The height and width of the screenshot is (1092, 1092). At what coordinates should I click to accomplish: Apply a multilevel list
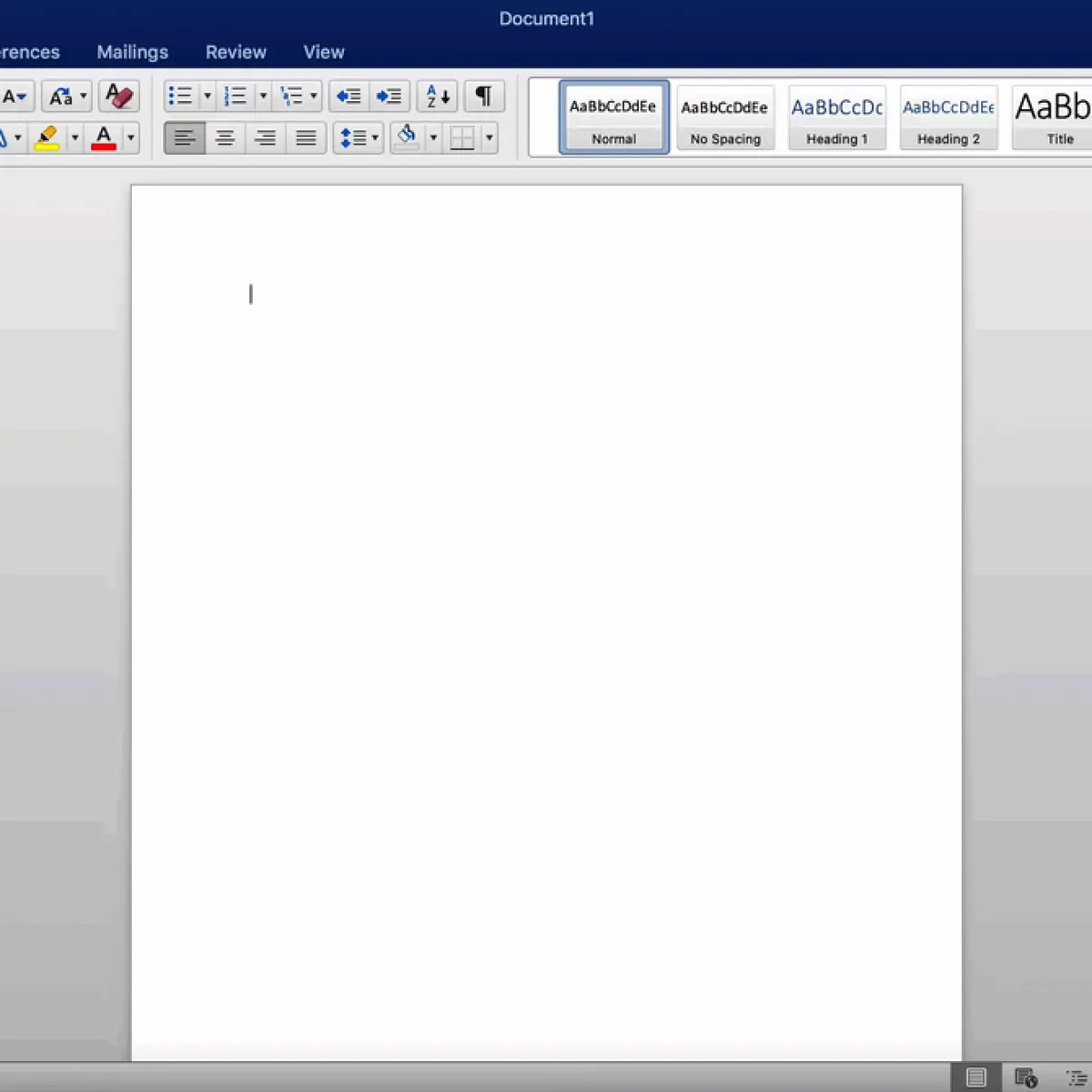pos(291,96)
